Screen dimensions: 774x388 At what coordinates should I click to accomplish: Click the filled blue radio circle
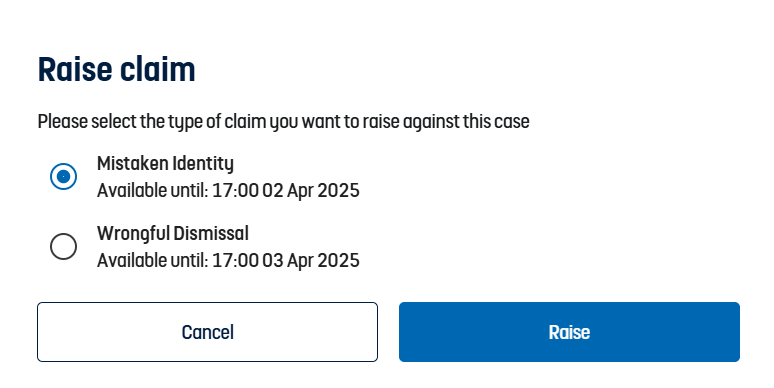click(63, 176)
